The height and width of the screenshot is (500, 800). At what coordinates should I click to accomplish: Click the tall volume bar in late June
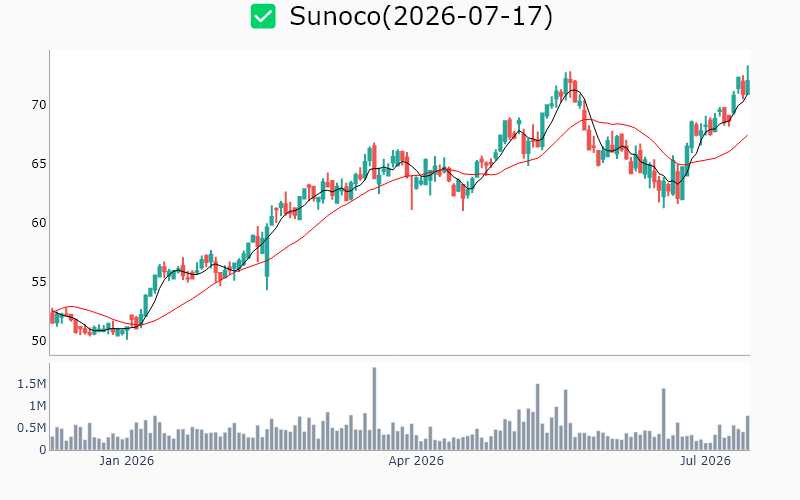tap(663, 419)
